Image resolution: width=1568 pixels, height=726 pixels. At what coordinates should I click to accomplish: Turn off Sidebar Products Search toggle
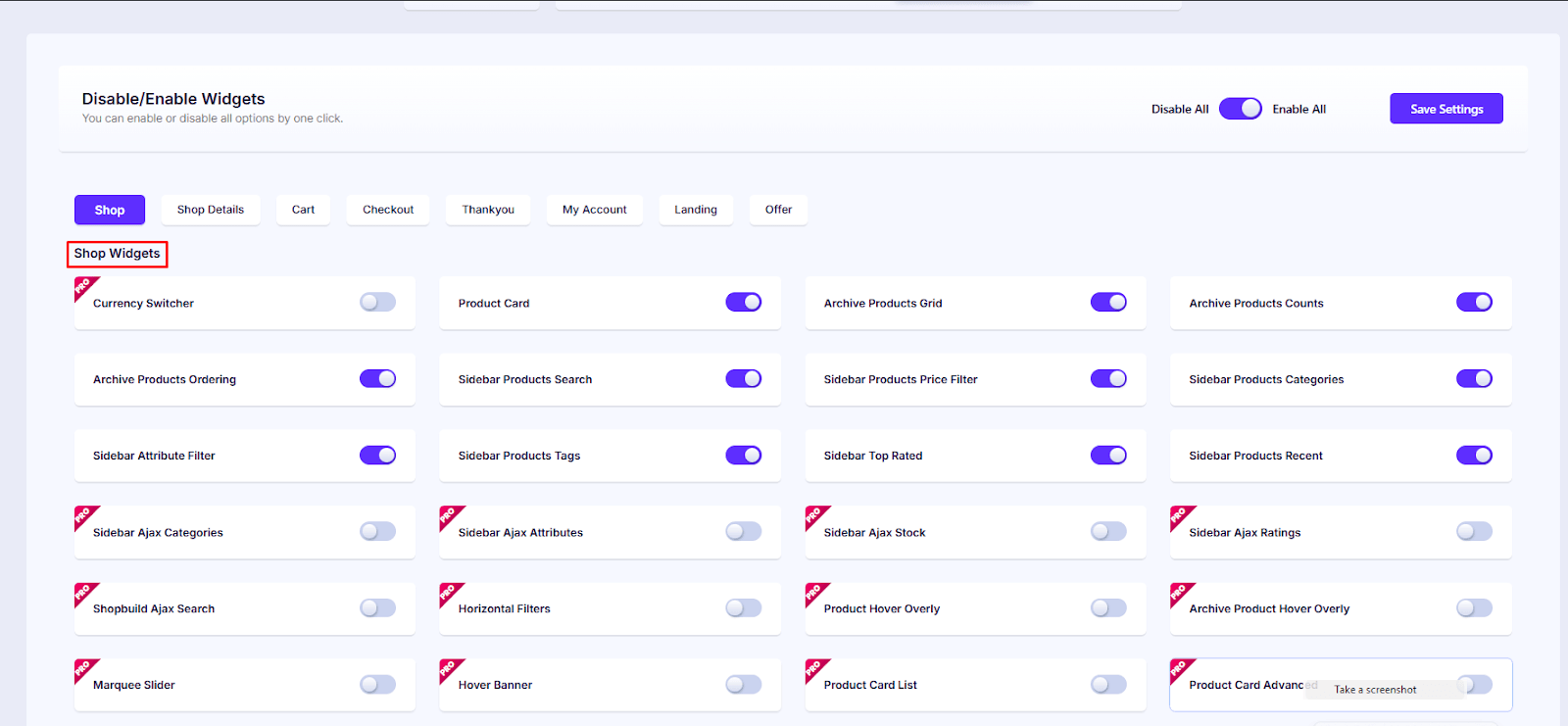click(x=743, y=378)
